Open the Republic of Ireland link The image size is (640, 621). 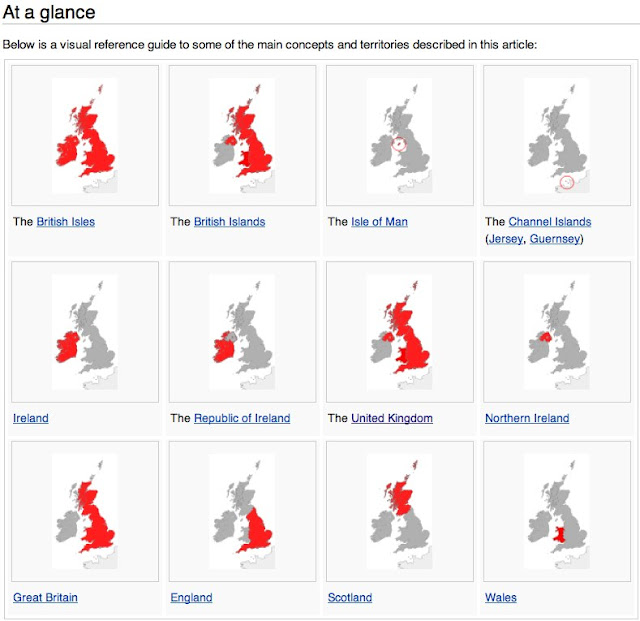coord(242,418)
